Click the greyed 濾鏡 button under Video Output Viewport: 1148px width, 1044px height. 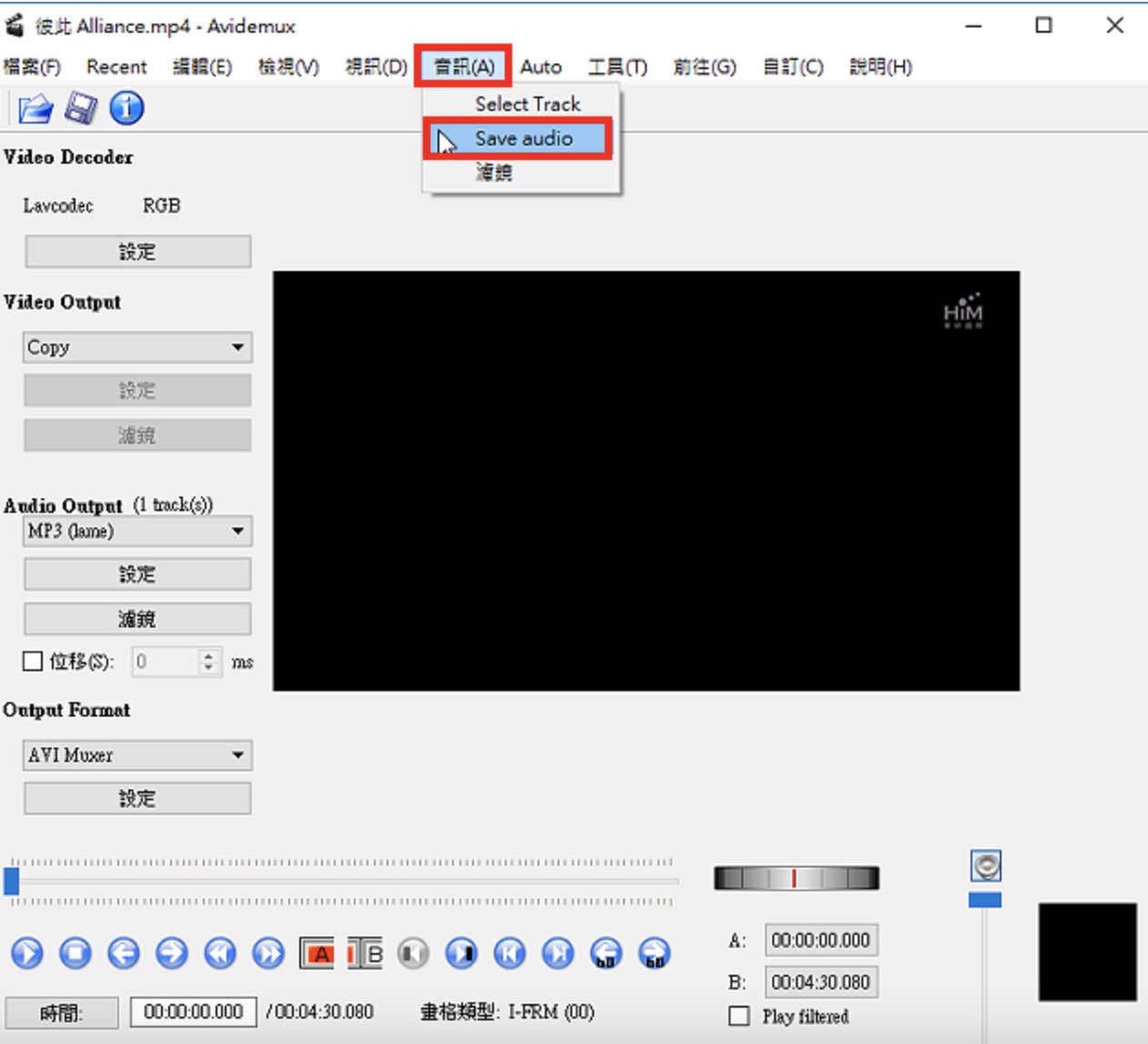pyautogui.click(x=137, y=436)
